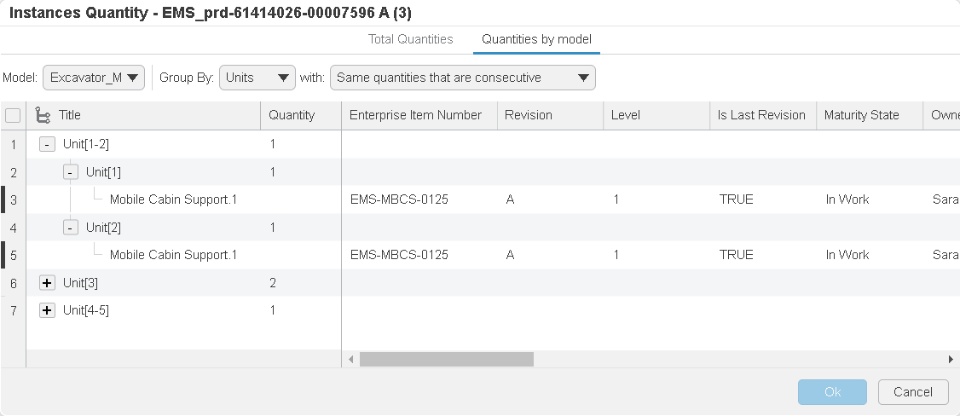Click the Cancel button
Viewport: 960px width, 416px height.
[x=912, y=392]
